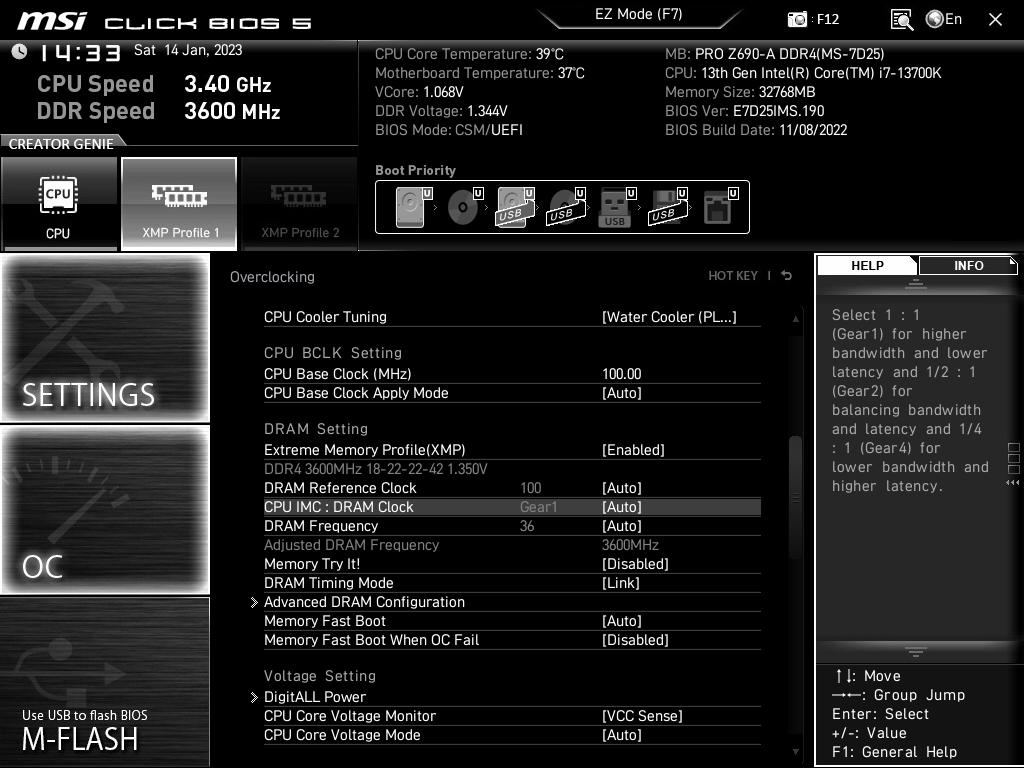
Task: Click the Creator Genie CPU icon
Action: [59, 204]
